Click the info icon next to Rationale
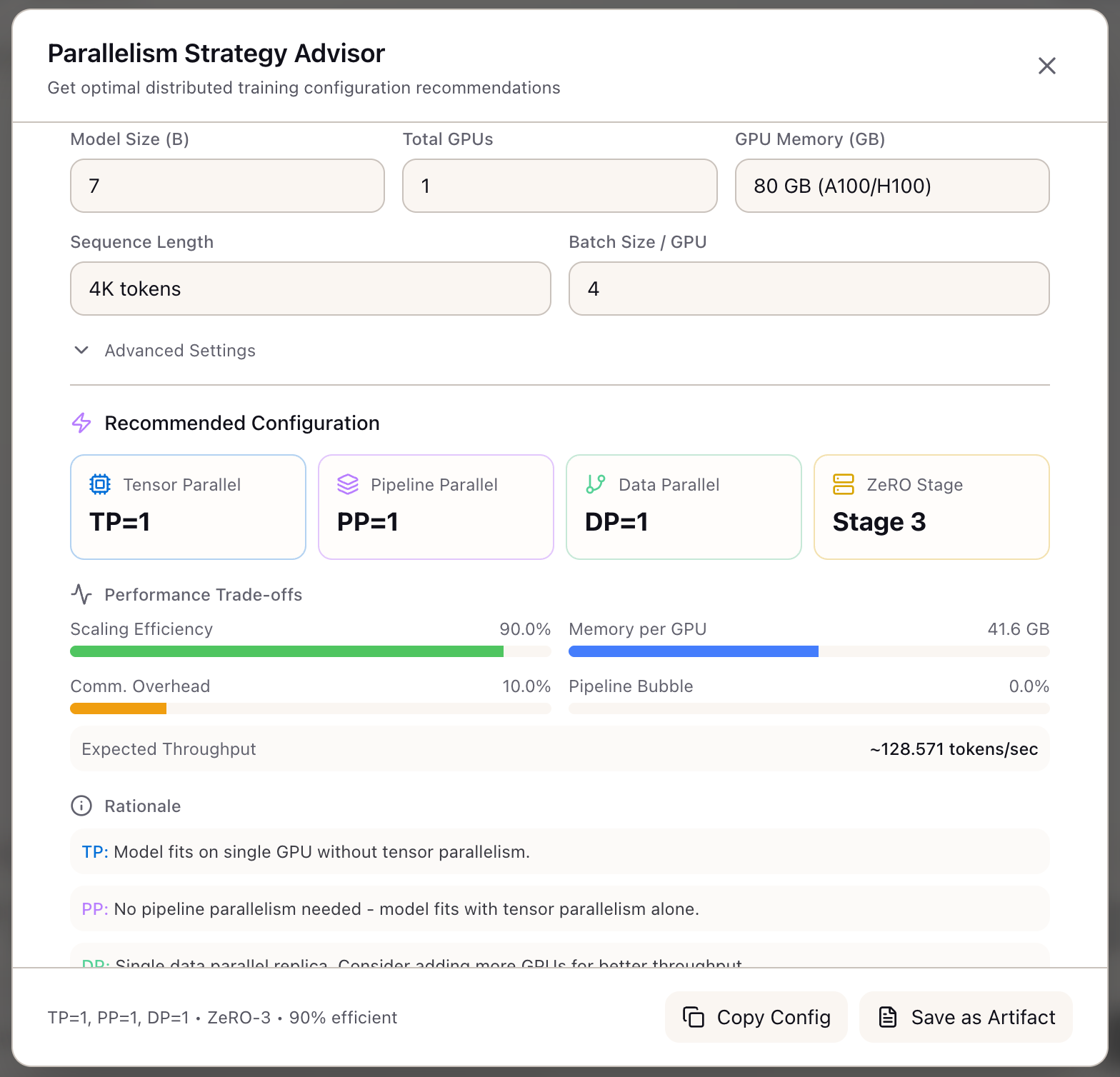The height and width of the screenshot is (1077, 1120). tap(81, 806)
